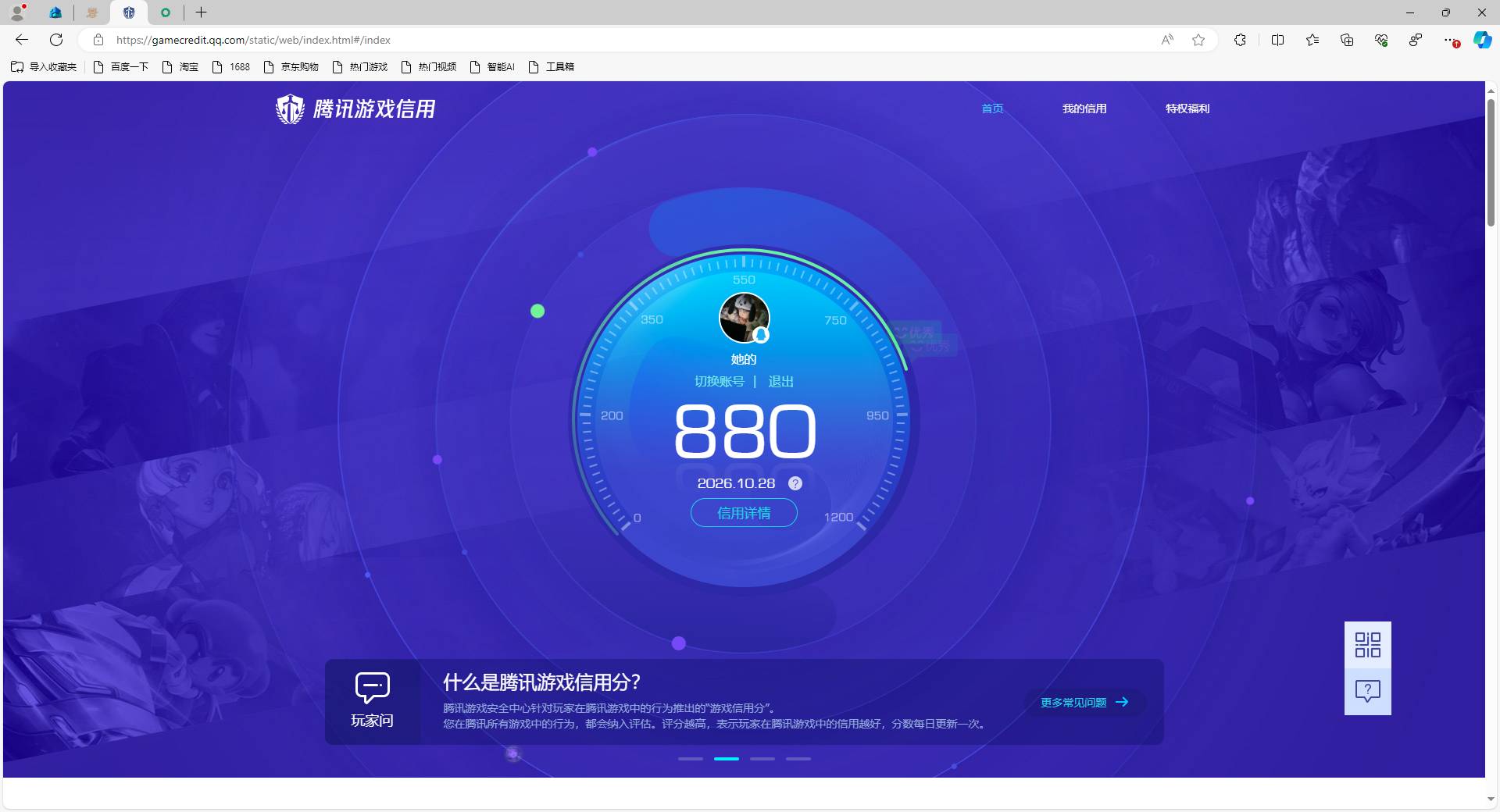This screenshot has height=812, width=1500.
Task: Open the 工具箱 bookmark
Action: (552, 67)
